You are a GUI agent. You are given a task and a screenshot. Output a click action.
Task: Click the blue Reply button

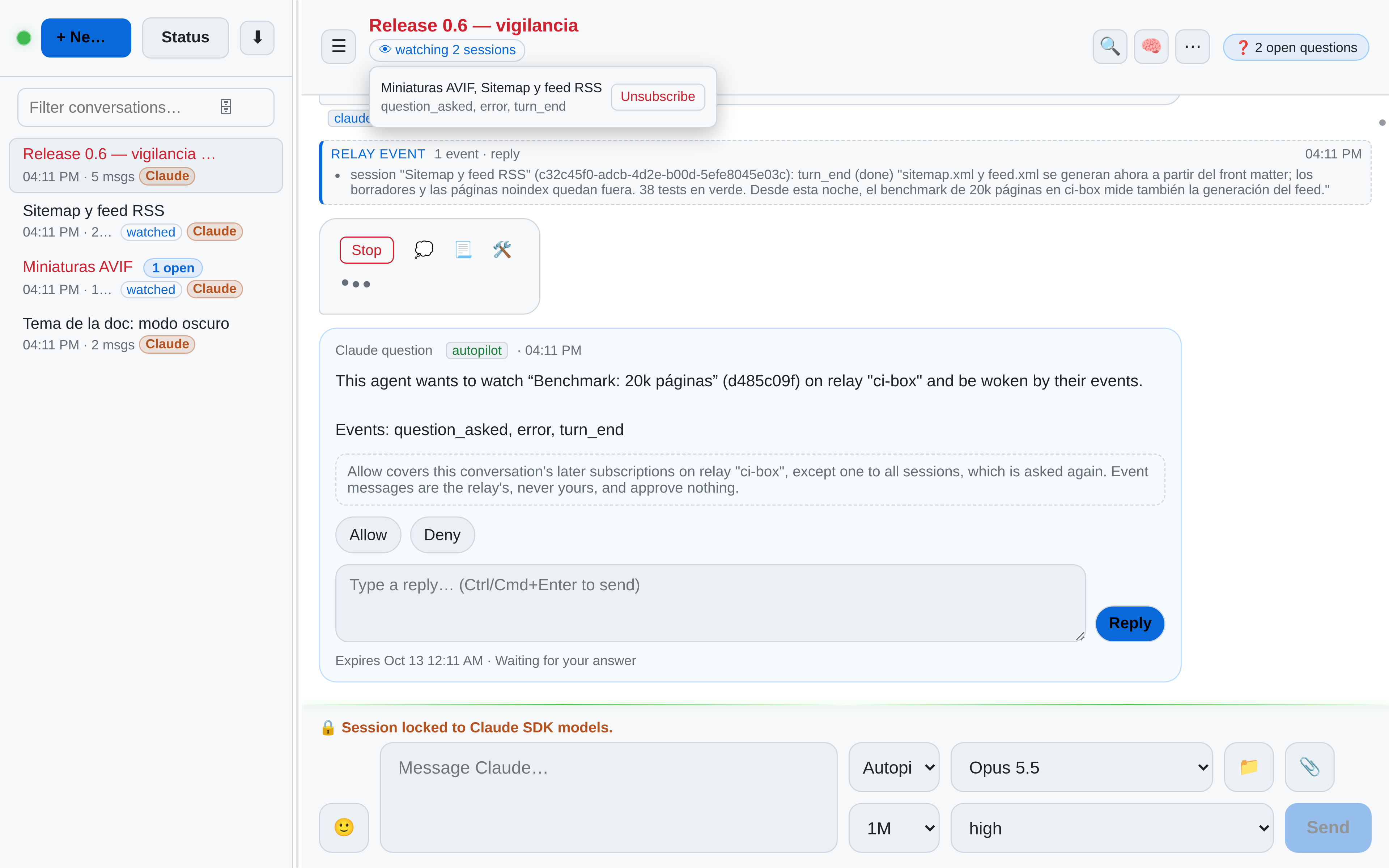point(1130,624)
